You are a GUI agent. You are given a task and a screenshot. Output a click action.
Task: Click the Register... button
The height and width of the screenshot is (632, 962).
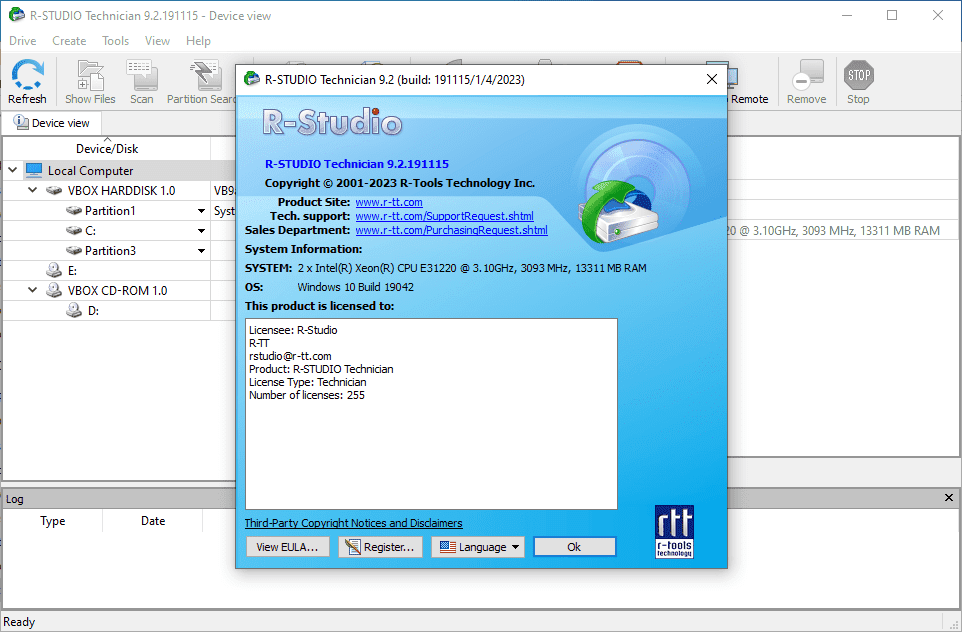pyautogui.click(x=380, y=547)
